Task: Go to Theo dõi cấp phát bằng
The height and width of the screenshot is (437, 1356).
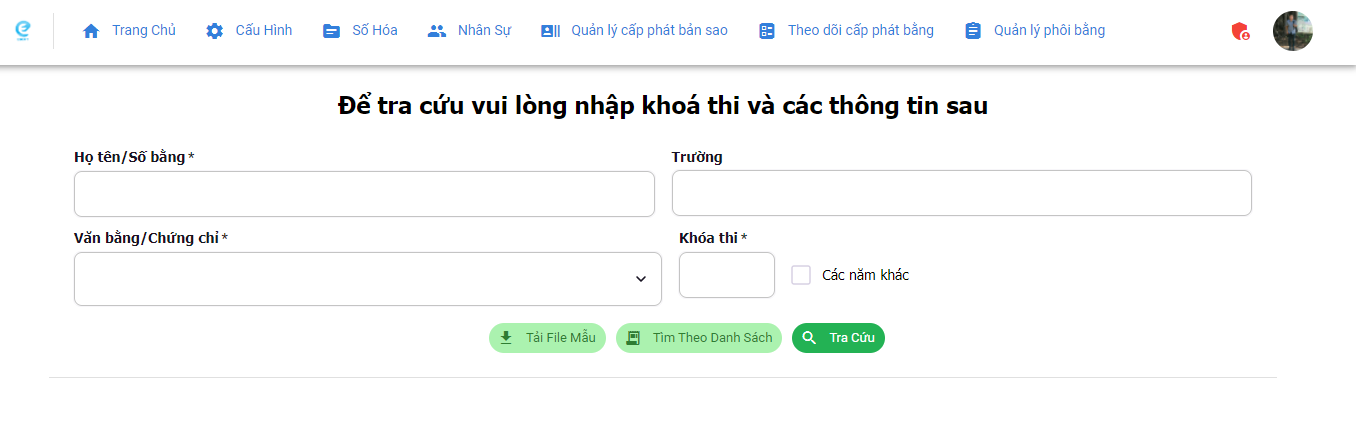Action: click(x=860, y=30)
